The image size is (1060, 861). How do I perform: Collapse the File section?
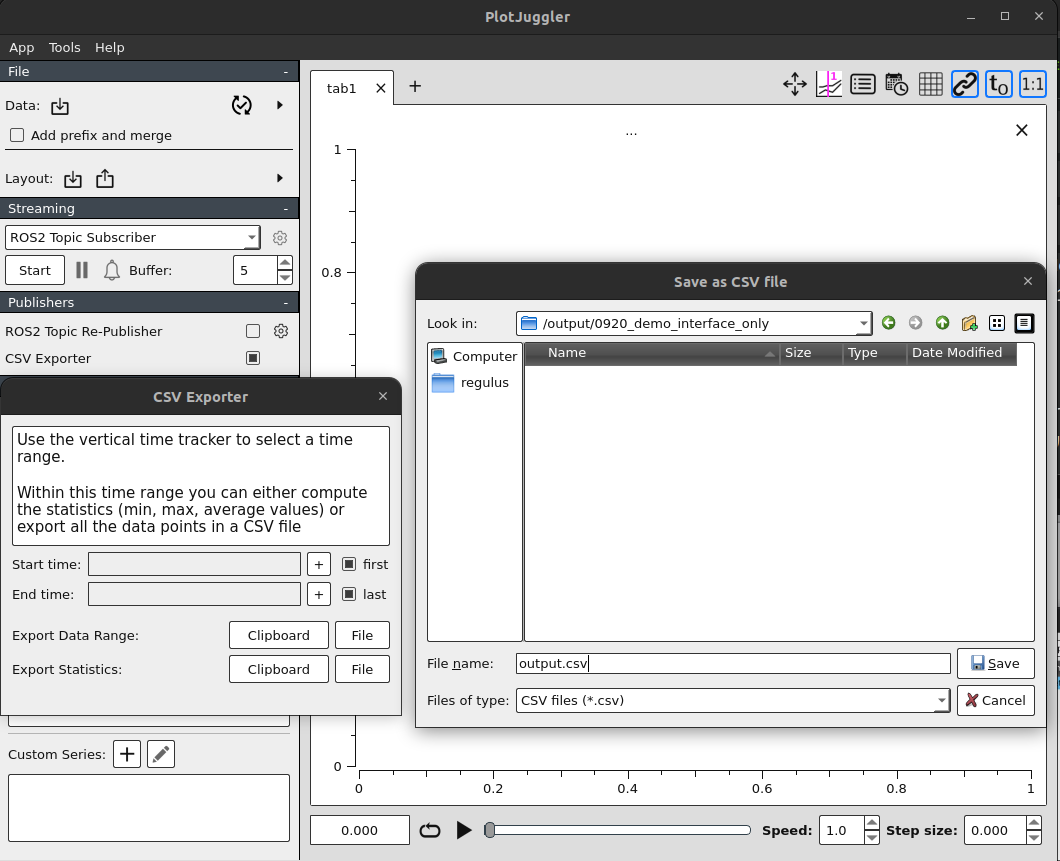point(285,72)
